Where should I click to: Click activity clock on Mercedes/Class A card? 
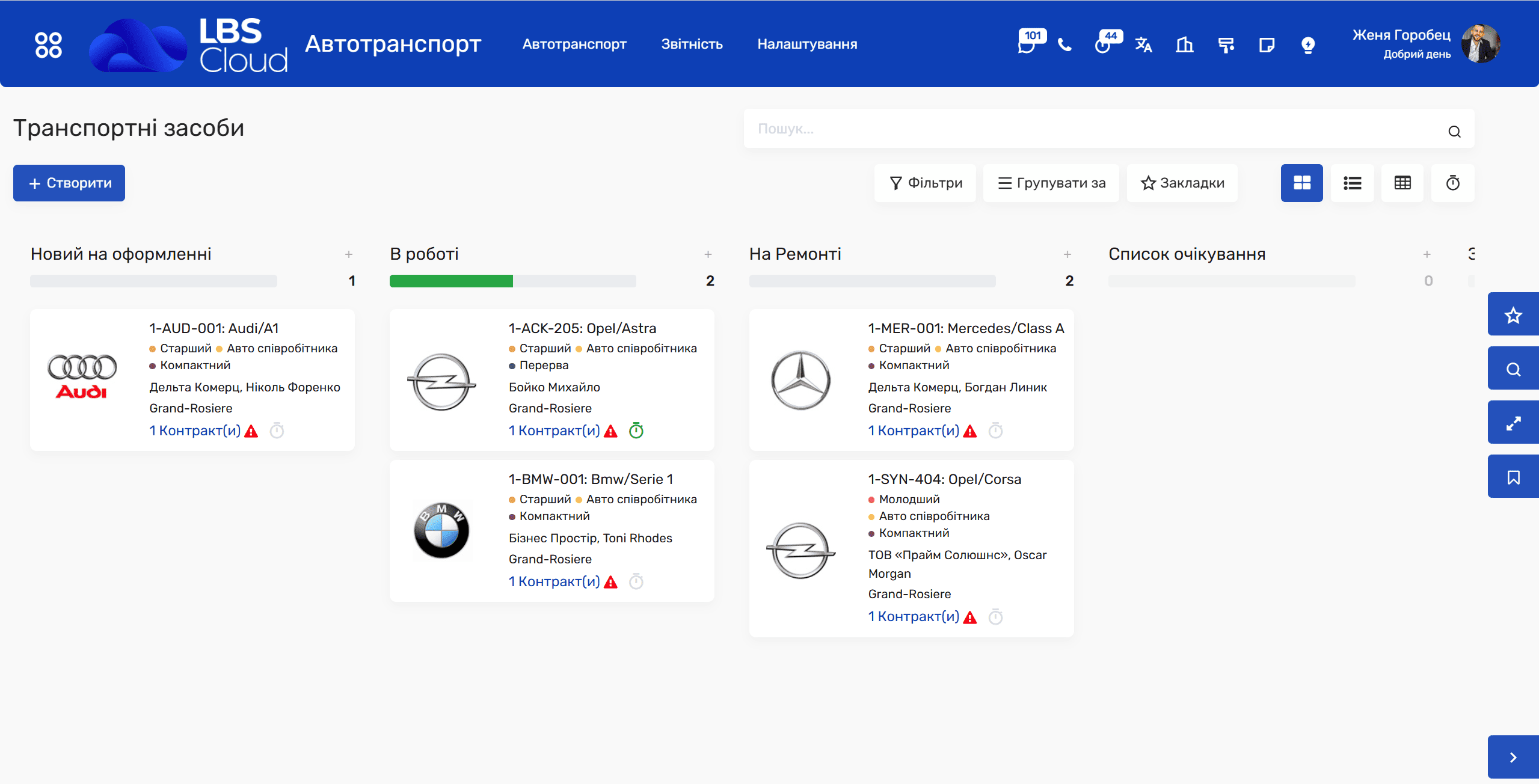pyautogui.click(x=995, y=430)
